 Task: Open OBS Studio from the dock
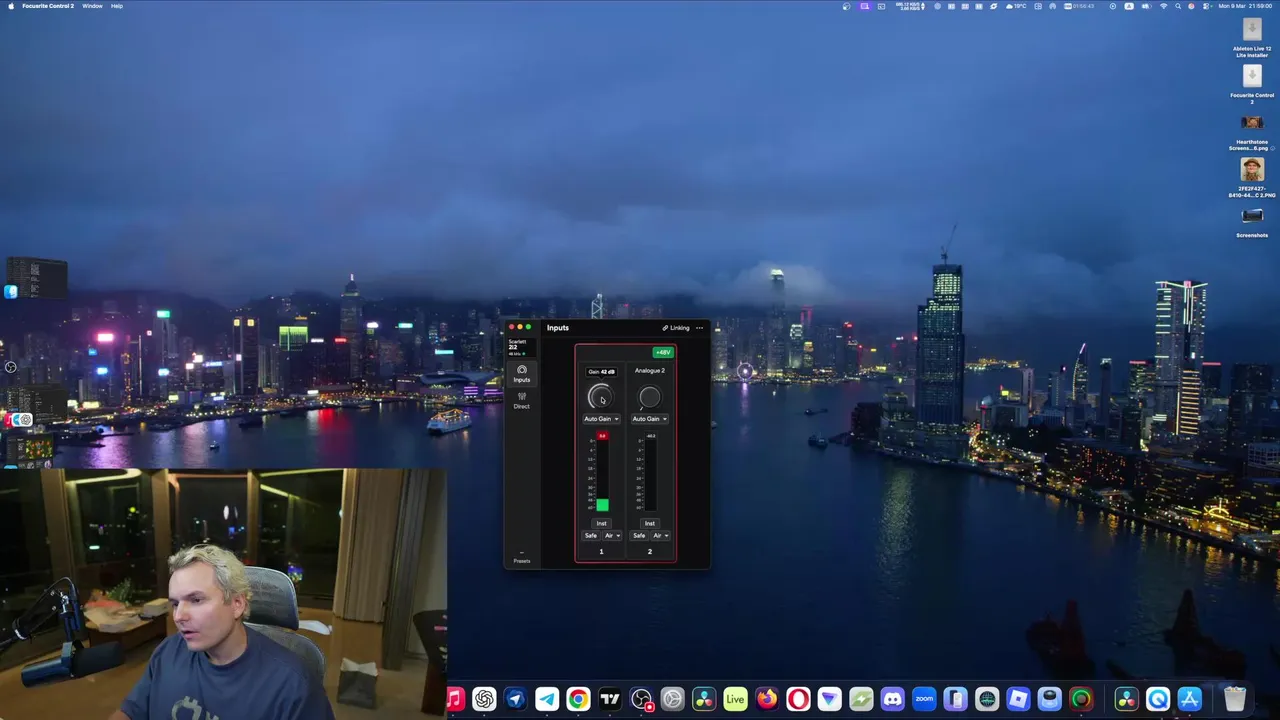641,699
